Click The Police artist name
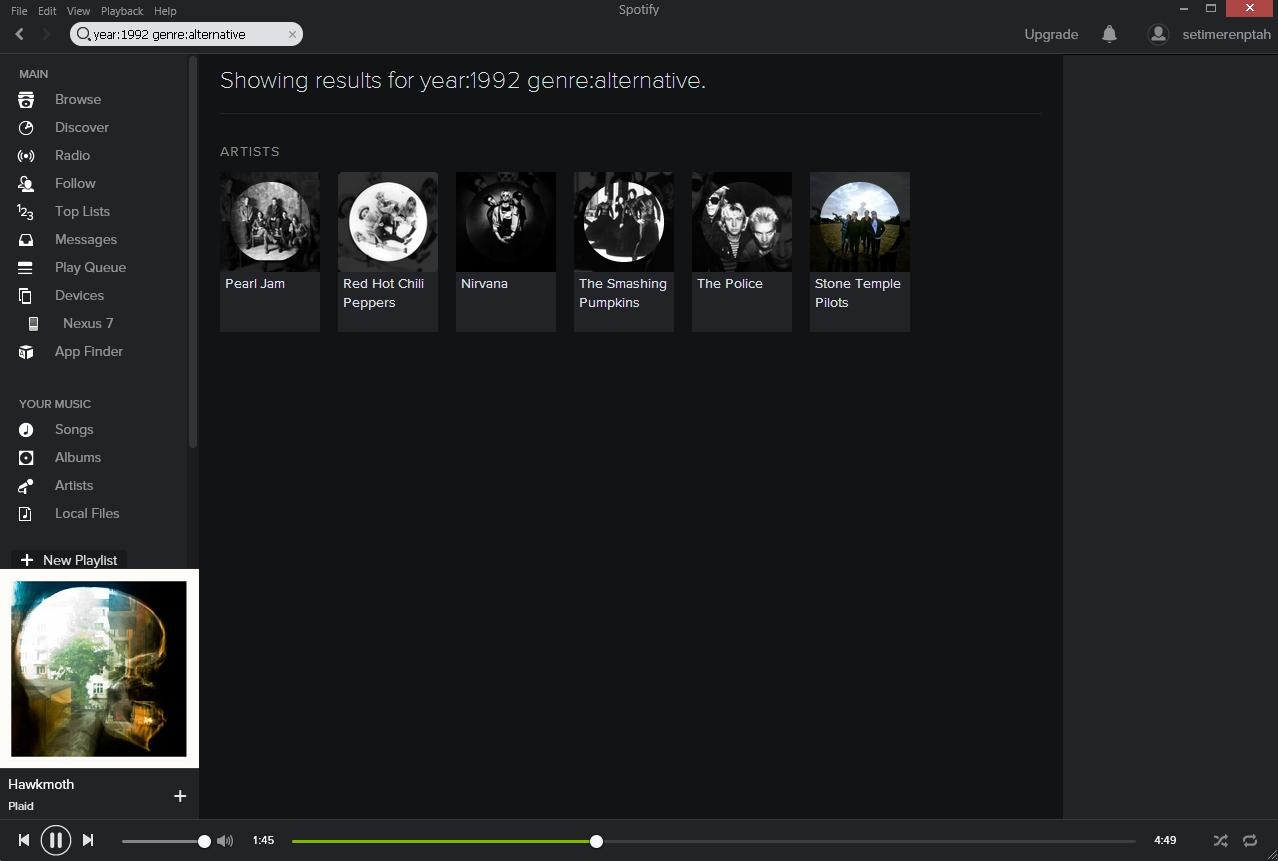Image resolution: width=1278 pixels, height=861 pixels. click(730, 284)
